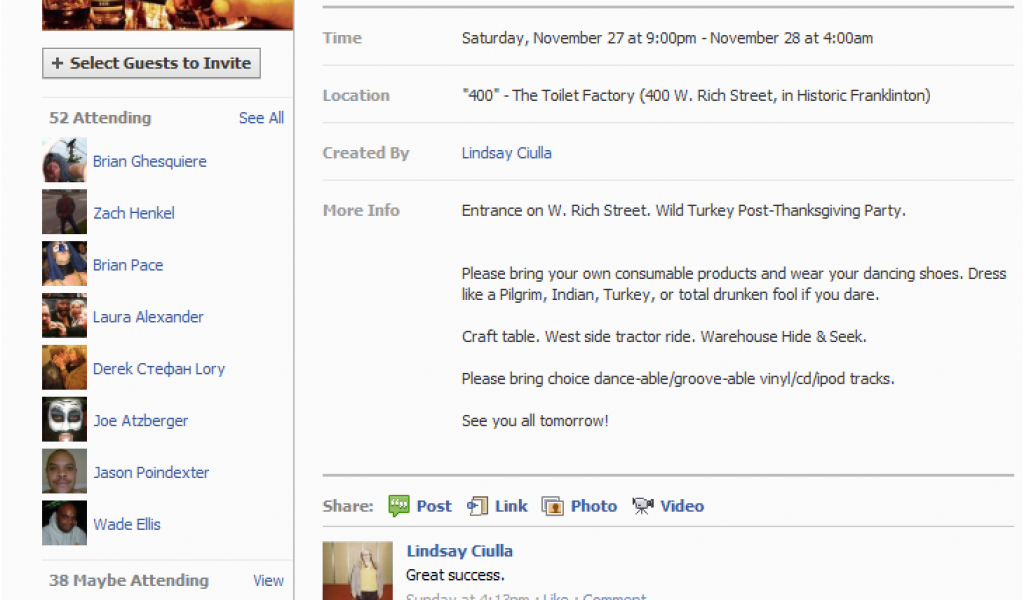Open Wade Ellis's profile name link
This screenshot has width=1024, height=600.
(127, 524)
